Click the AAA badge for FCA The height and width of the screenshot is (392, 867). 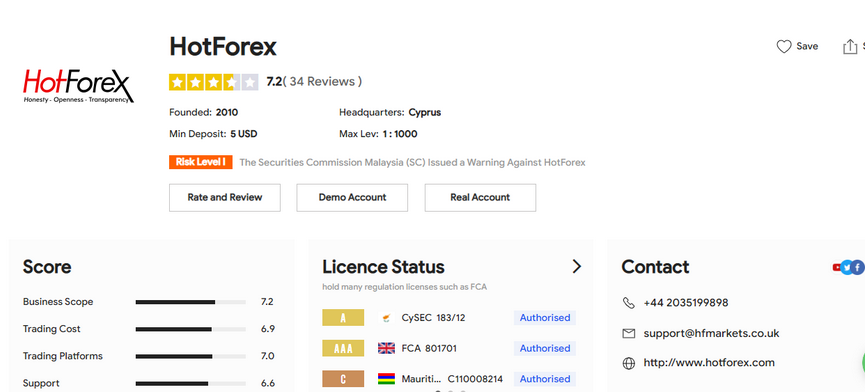[343, 348]
